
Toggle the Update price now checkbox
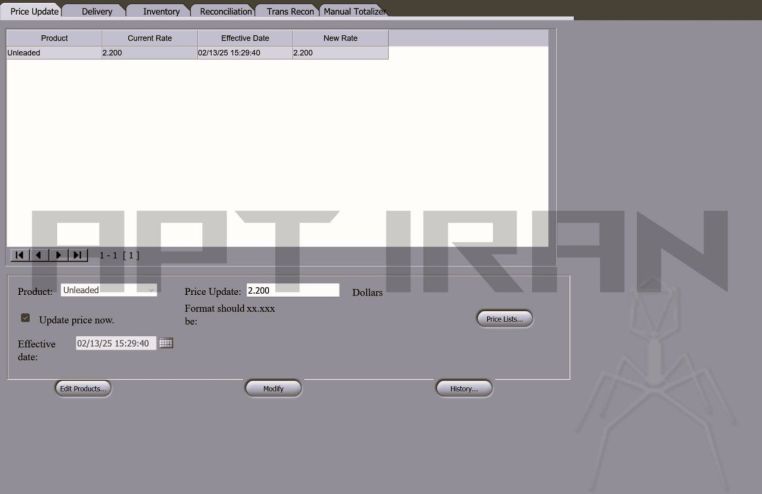[26, 318]
